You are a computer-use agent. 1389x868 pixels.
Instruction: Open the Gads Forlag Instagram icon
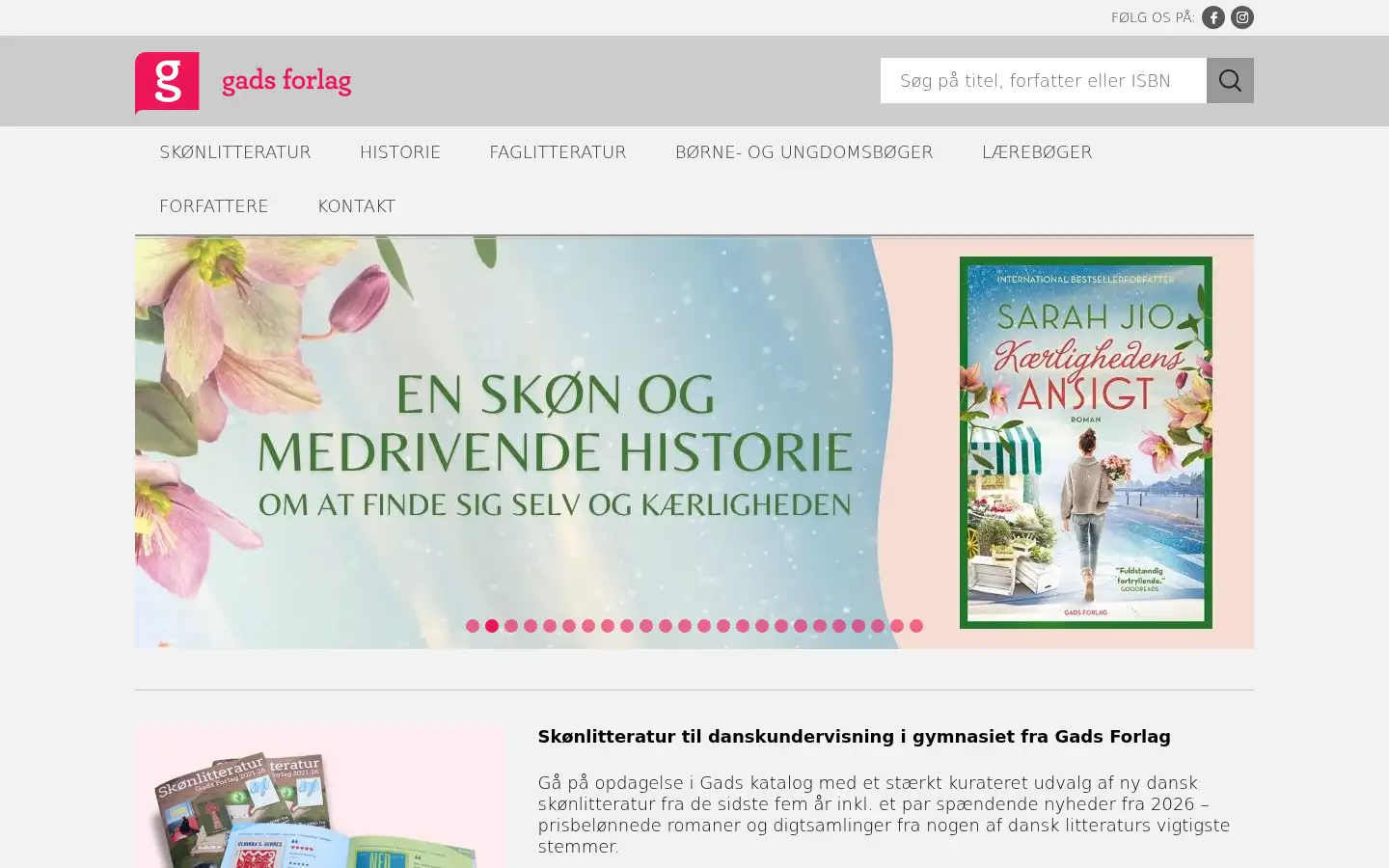pos(1241,17)
